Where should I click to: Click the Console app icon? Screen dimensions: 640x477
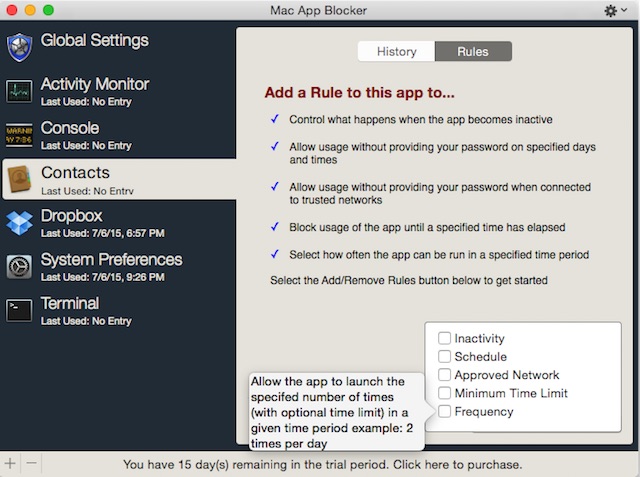(x=20, y=135)
